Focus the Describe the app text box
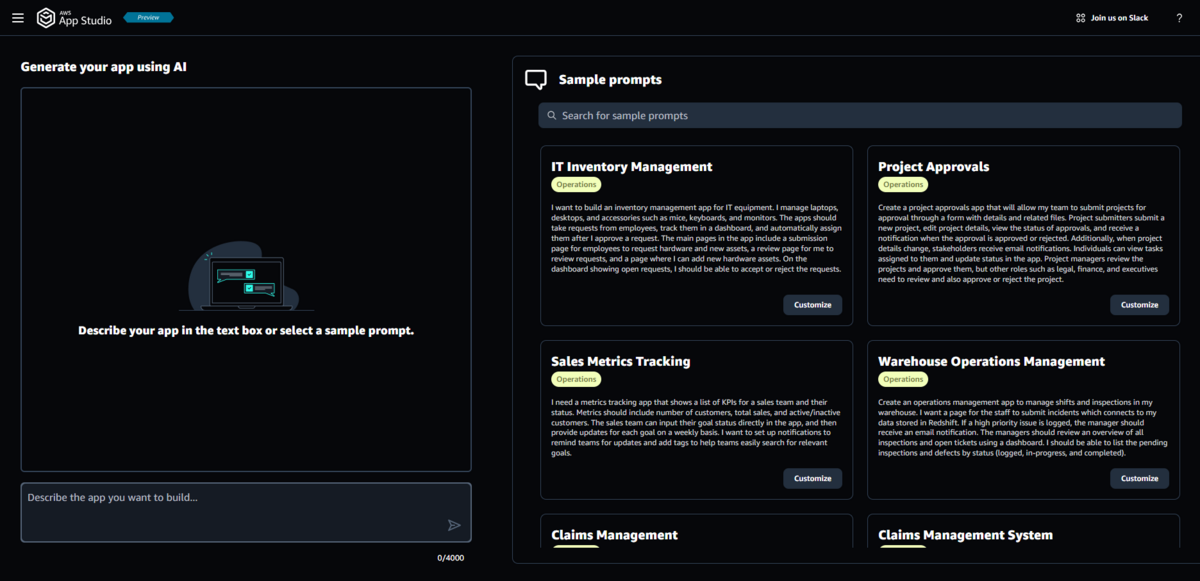The image size is (1200, 581). coord(246,512)
